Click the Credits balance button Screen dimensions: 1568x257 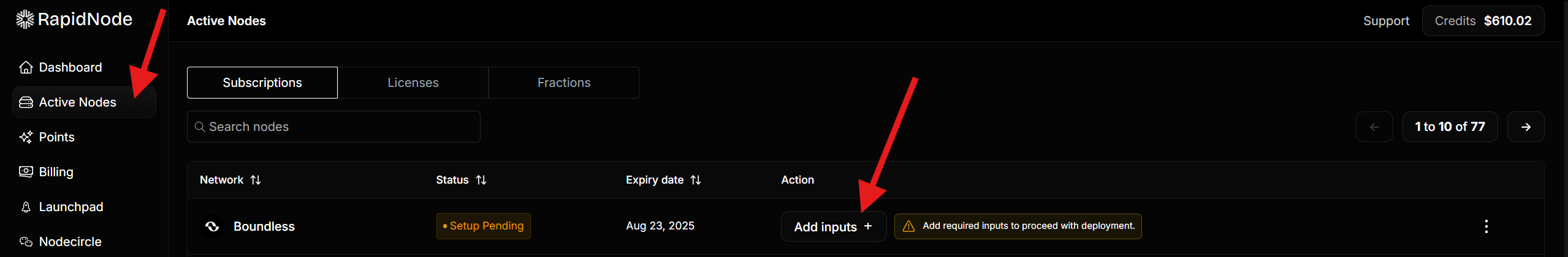click(1483, 21)
